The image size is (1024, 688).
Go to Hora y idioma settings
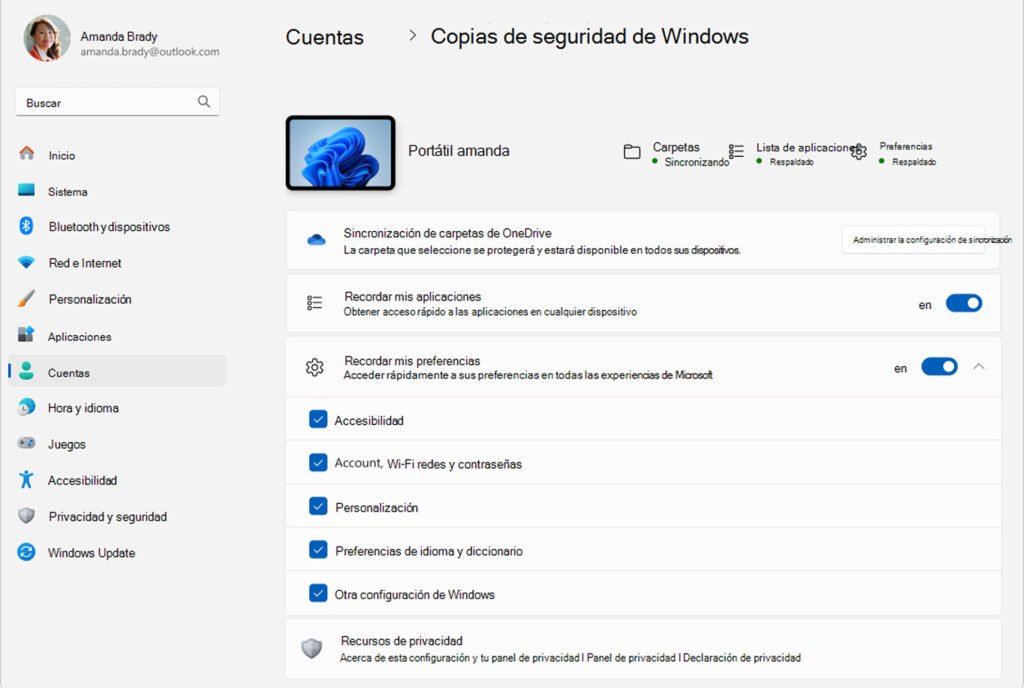pyautogui.click(x=83, y=408)
